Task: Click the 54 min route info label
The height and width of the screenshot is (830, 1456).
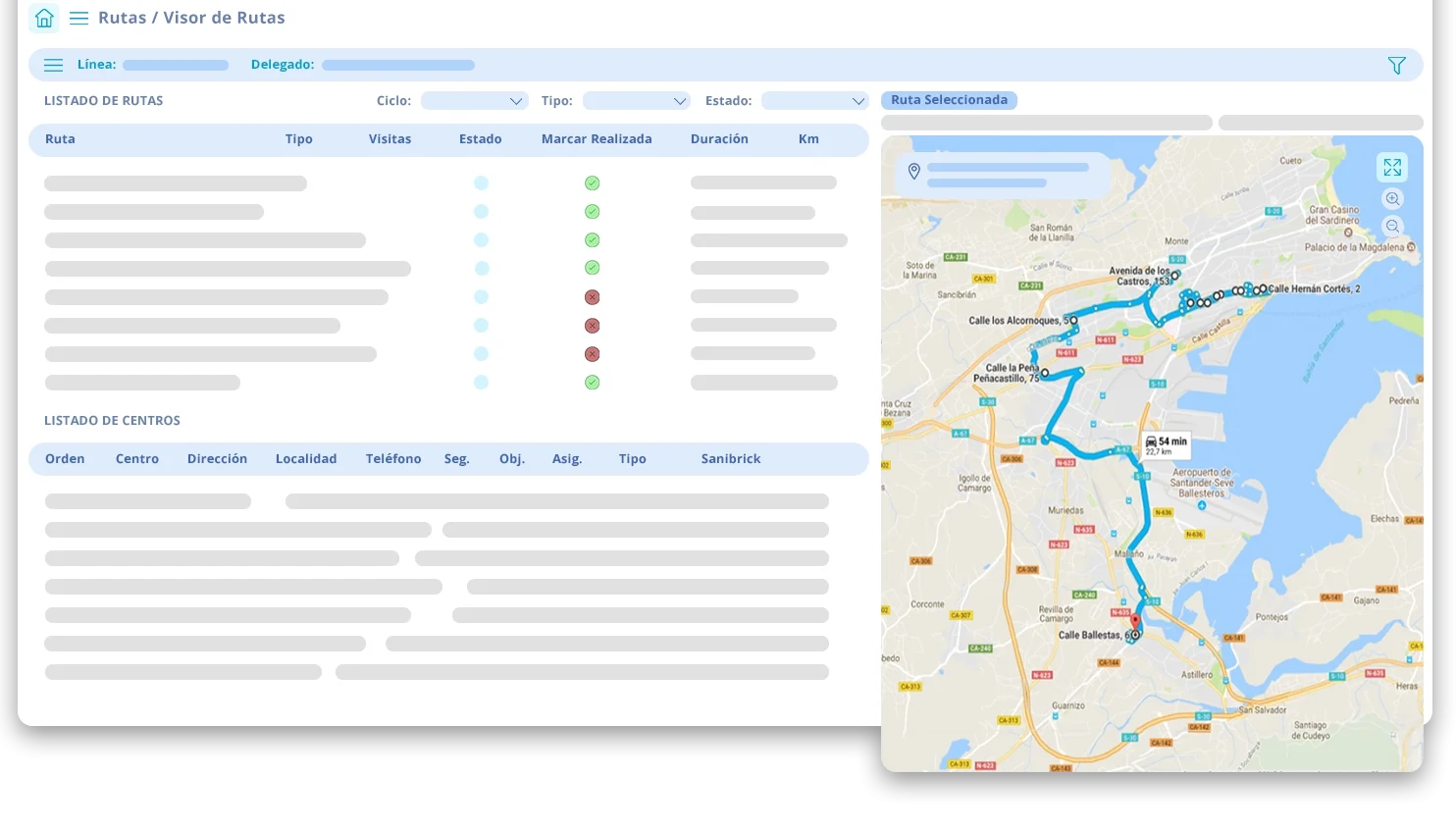Action: click(1166, 445)
